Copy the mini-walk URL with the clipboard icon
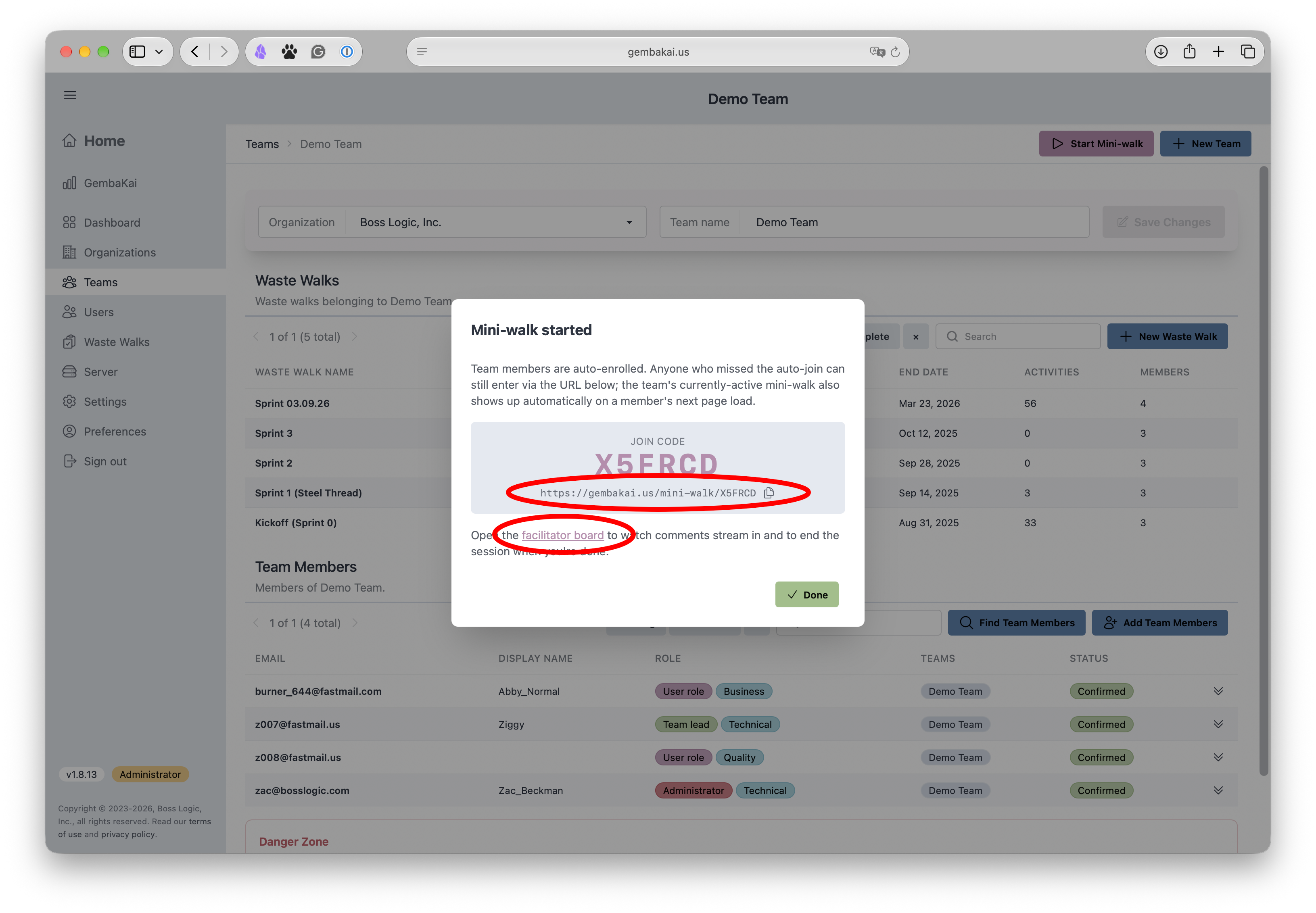Screen dimensions: 1316x913 tap(769, 492)
